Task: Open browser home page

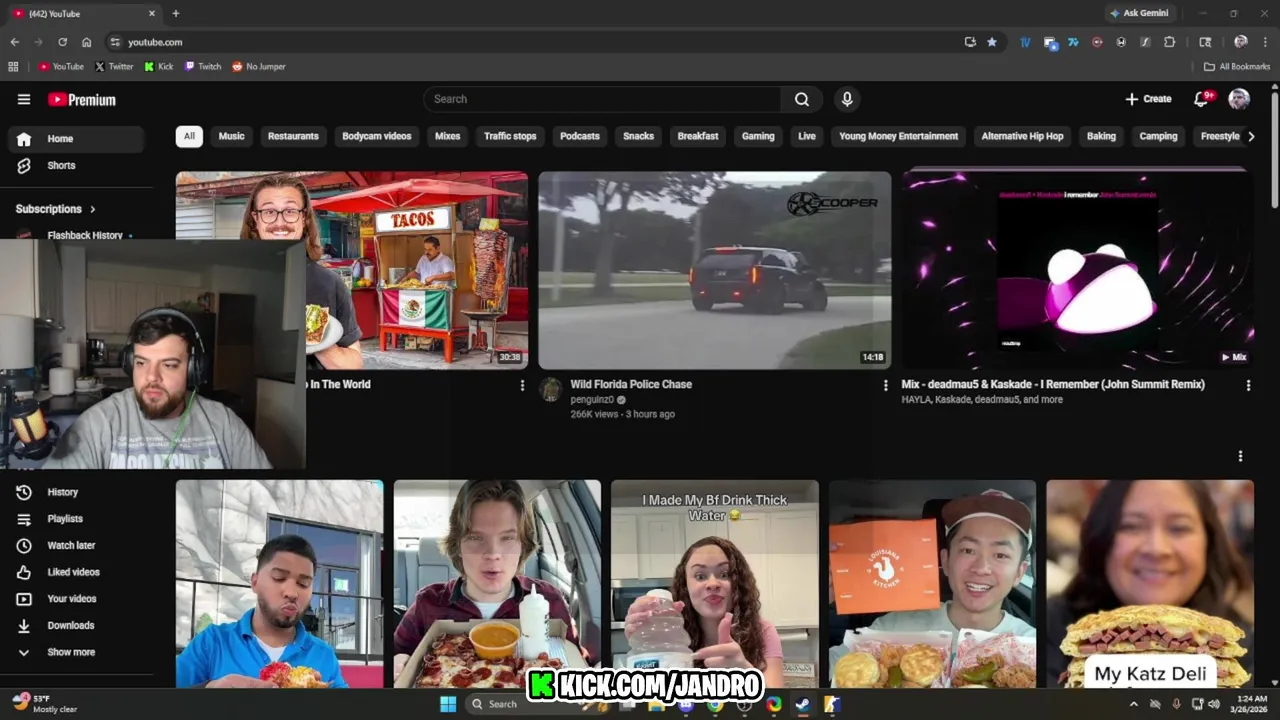Action: click(x=86, y=42)
